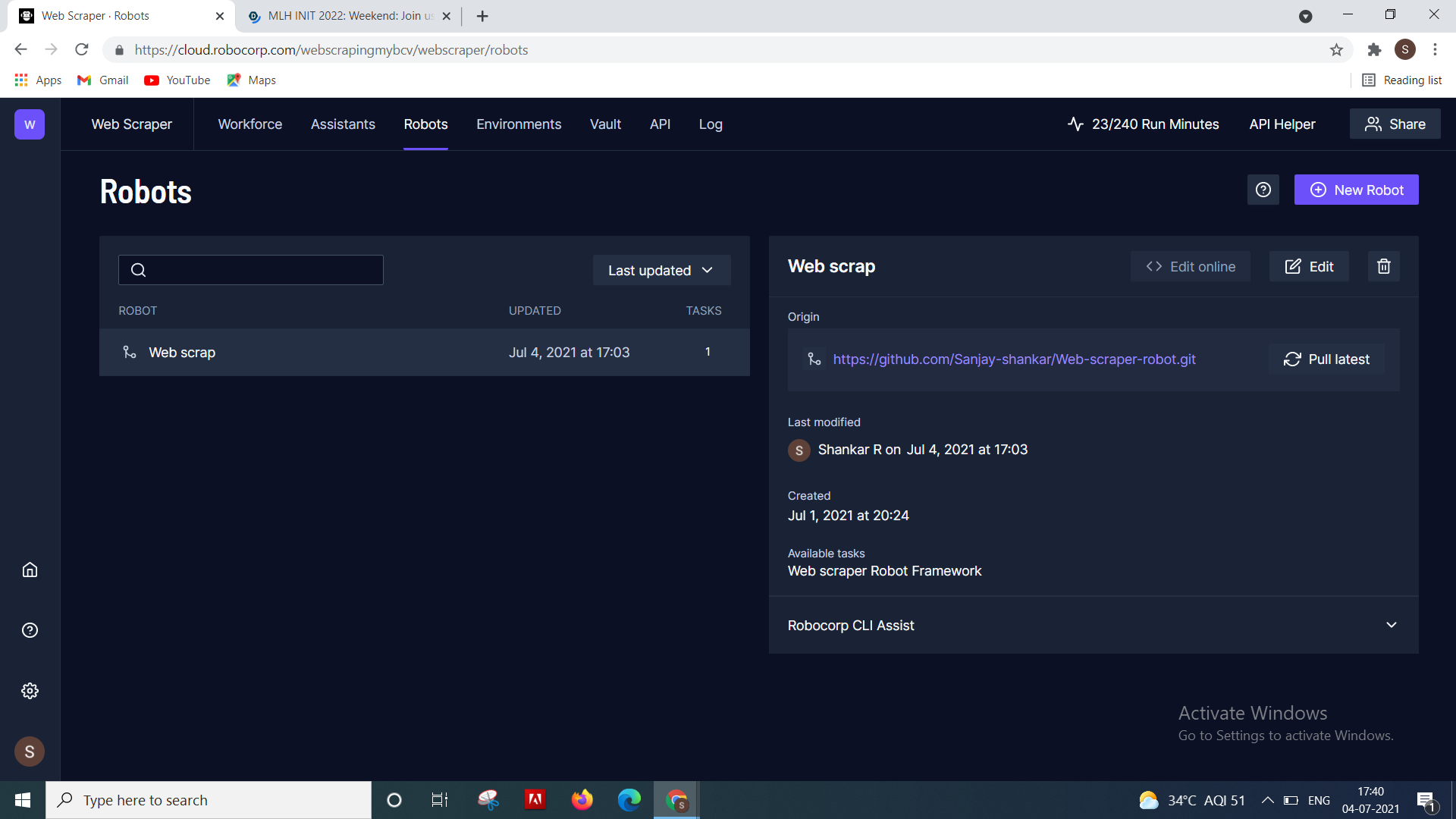The height and width of the screenshot is (819, 1456).
Task: Open the GitHub origin repository link
Action: [x=1014, y=359]
